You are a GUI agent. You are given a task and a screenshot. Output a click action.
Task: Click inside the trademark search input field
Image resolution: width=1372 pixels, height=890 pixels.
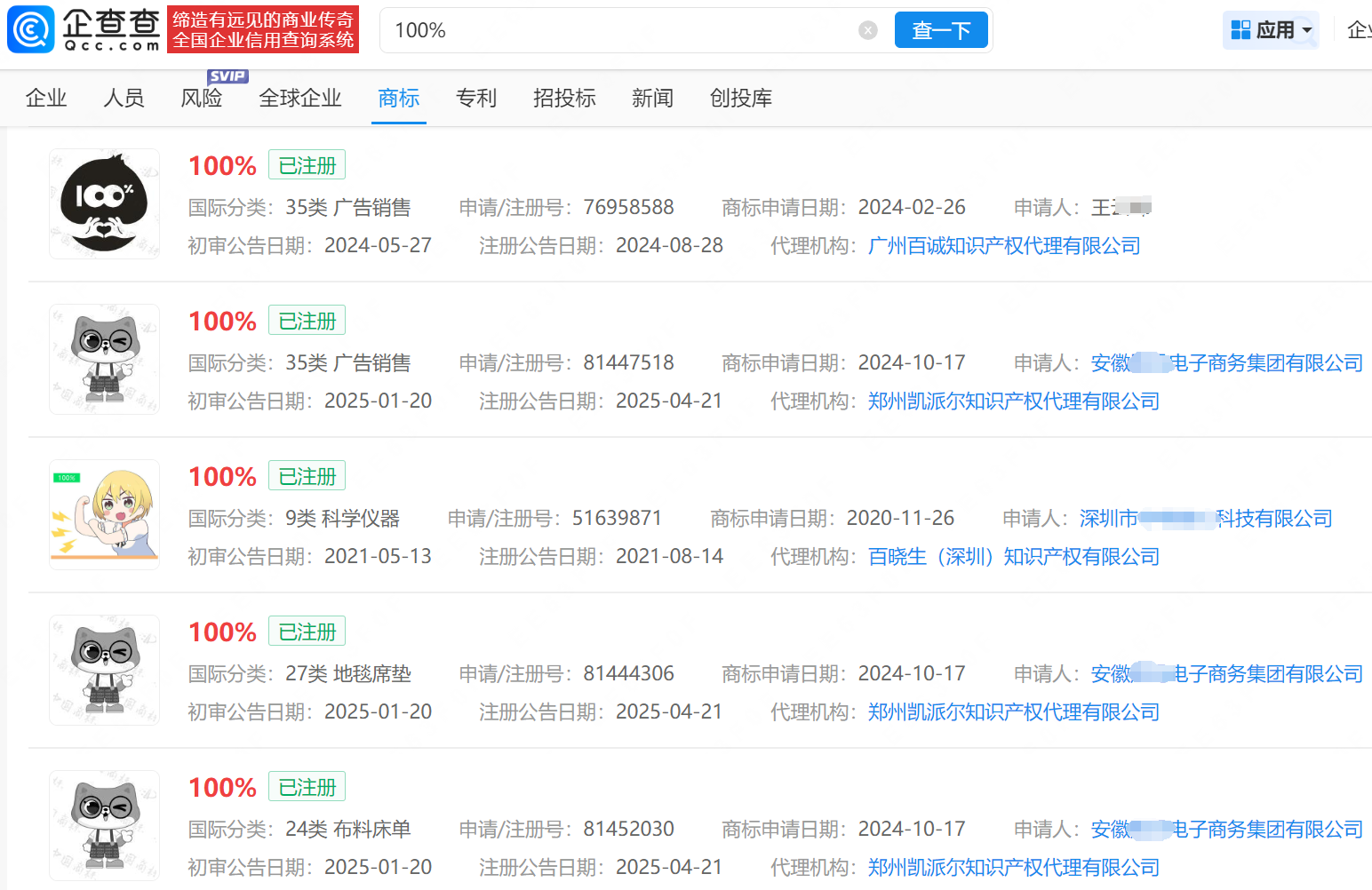pyautogui.click(x=622, y=29)
